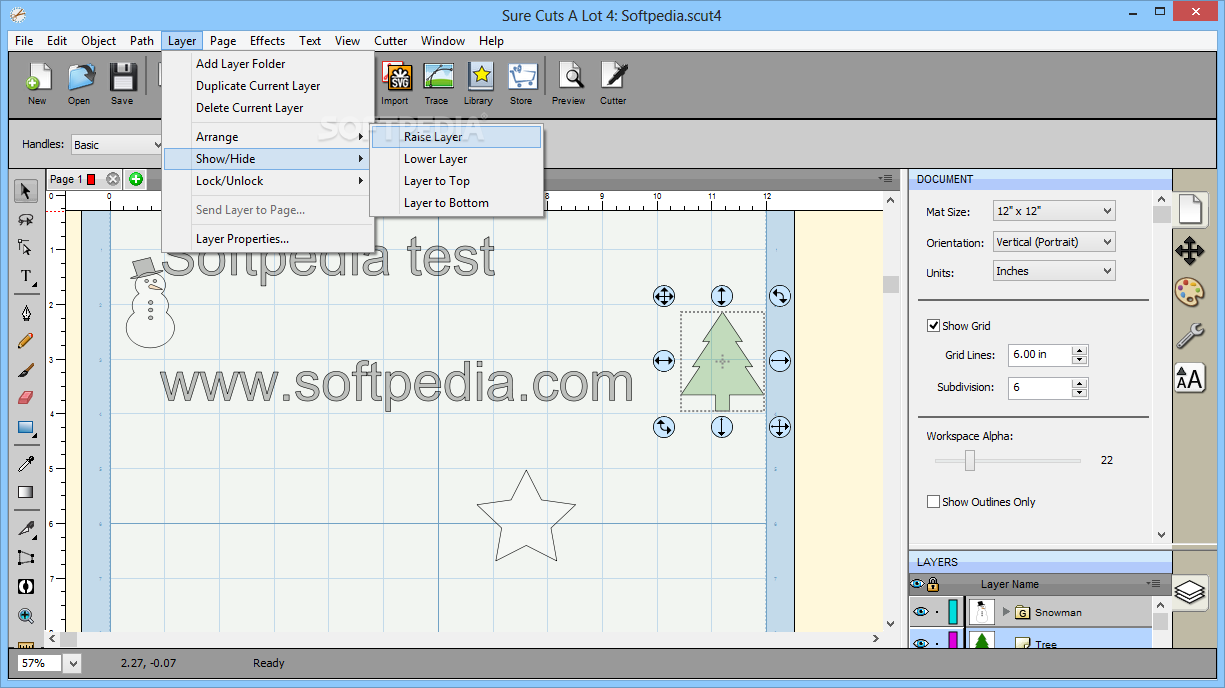
Task: Hide the Snowman layer eye icon
Action: tap(921, 612)
